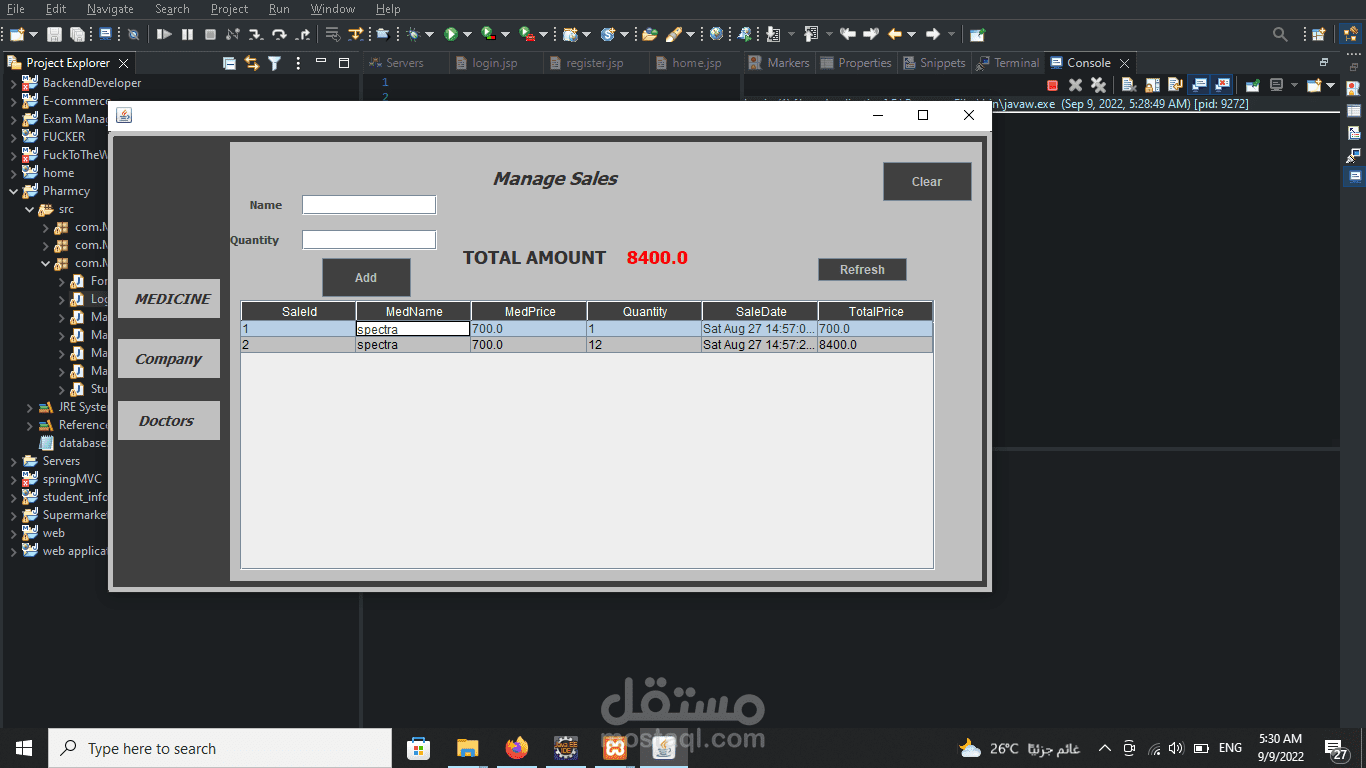Screen dimensions: 1366x768
Task: Click the Step Over debug icon
Action: [x=279, y=34]
